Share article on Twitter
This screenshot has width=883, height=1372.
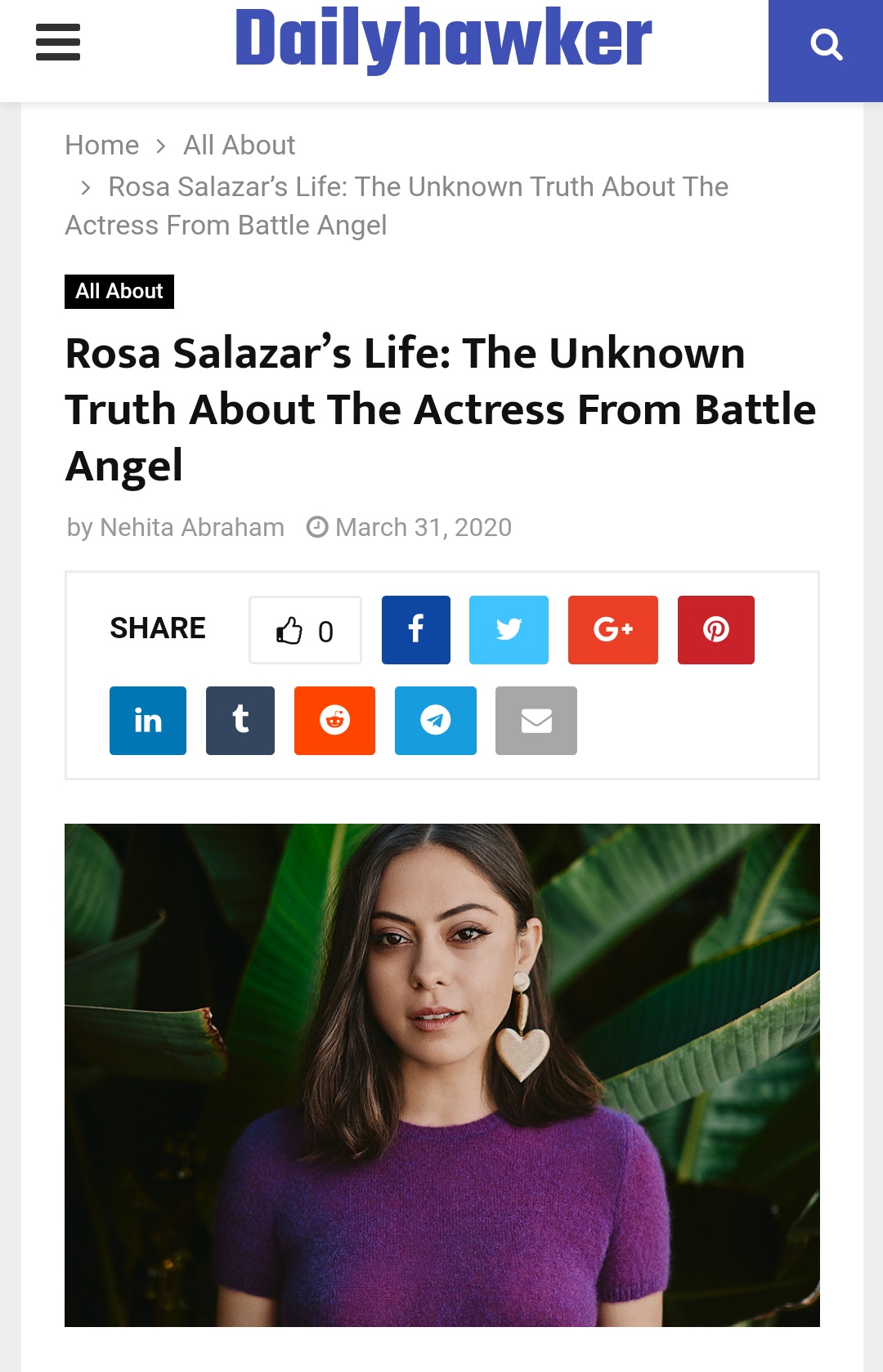pyautogui.click(x=509, y=630)
